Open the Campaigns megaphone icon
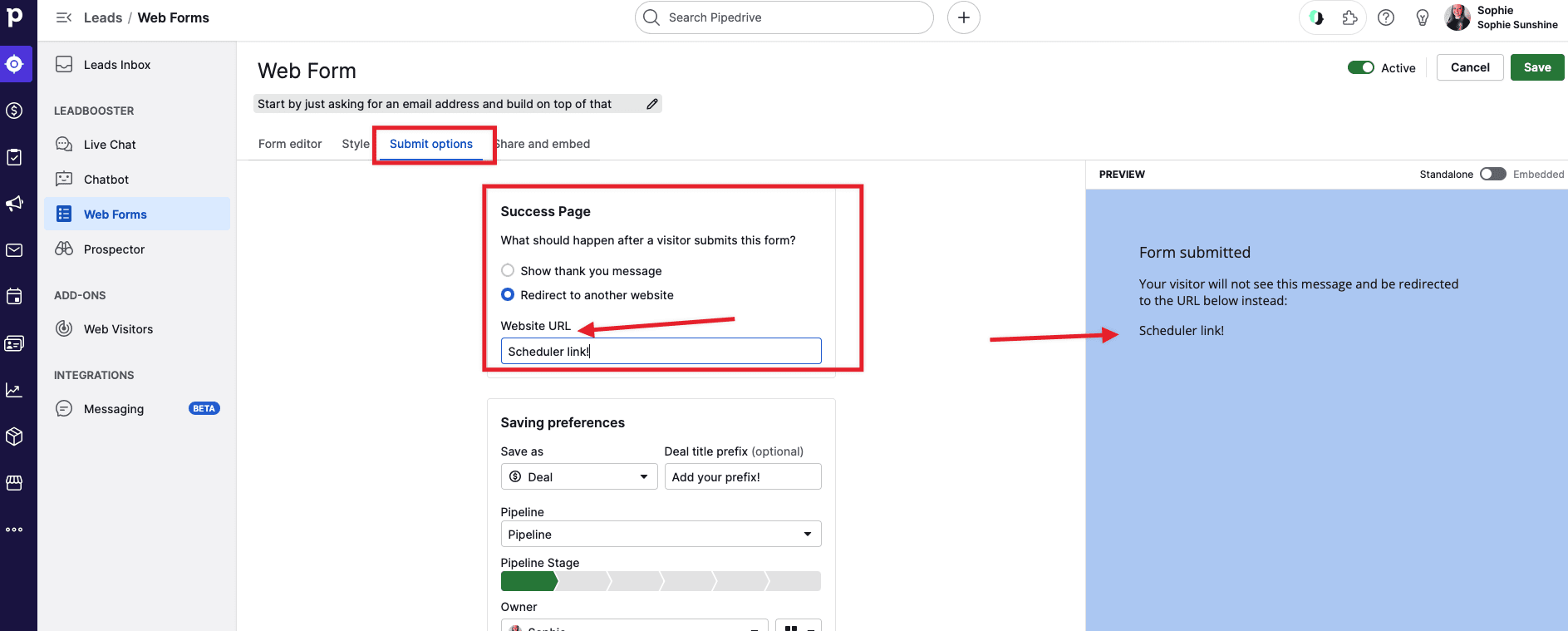 click(x=15, y=204)
